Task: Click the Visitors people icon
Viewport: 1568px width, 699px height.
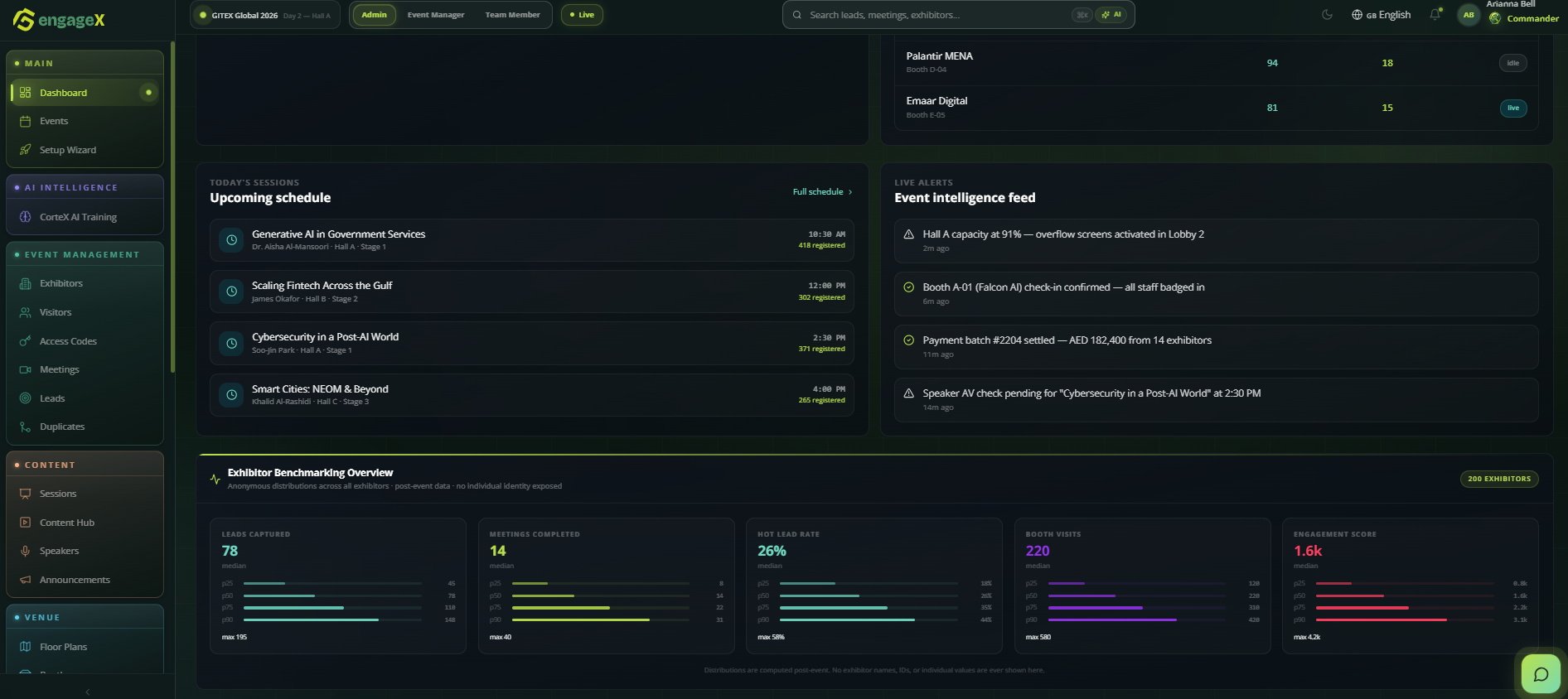Action: pyautogui.click(x=25, y=312)
